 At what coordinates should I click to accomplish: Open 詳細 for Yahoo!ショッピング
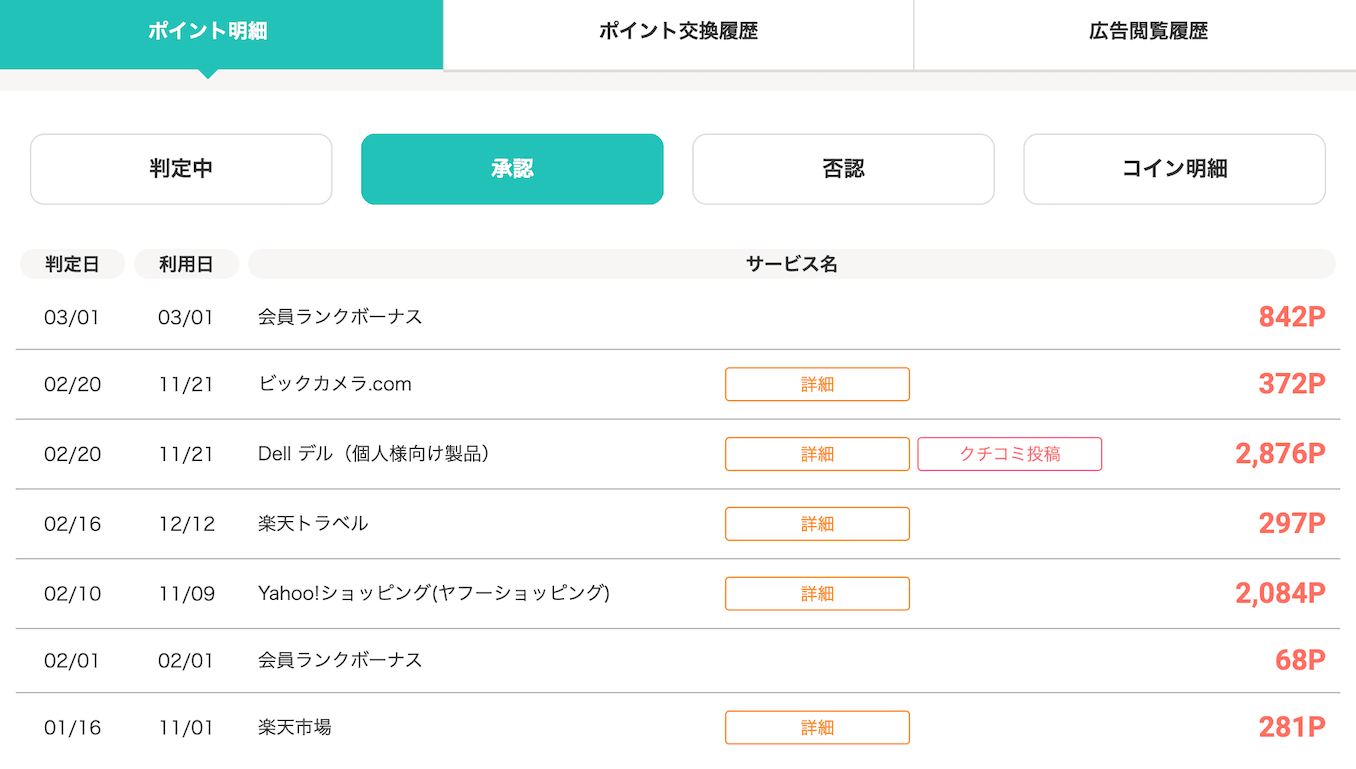coord(817,593)
